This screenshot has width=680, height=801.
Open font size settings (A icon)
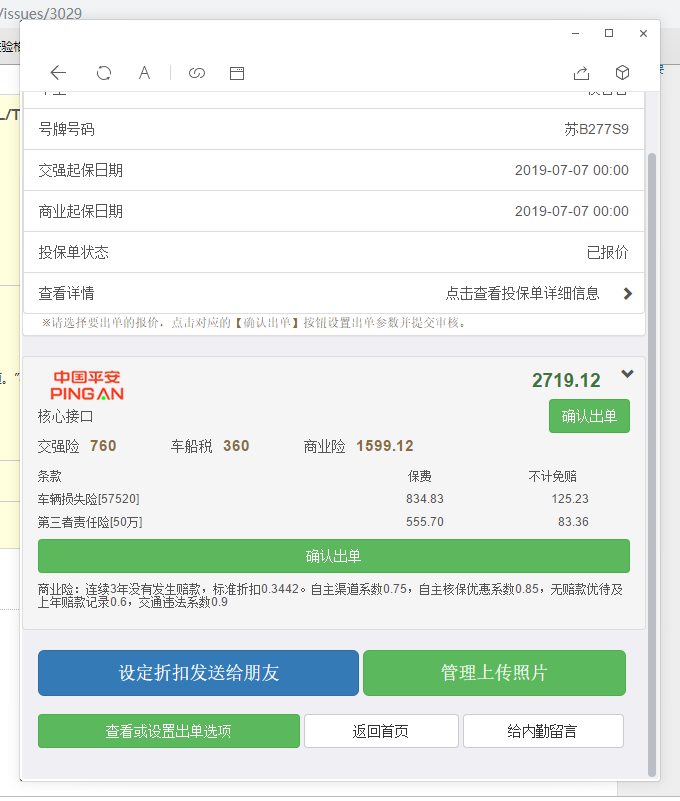pos(145,73)
